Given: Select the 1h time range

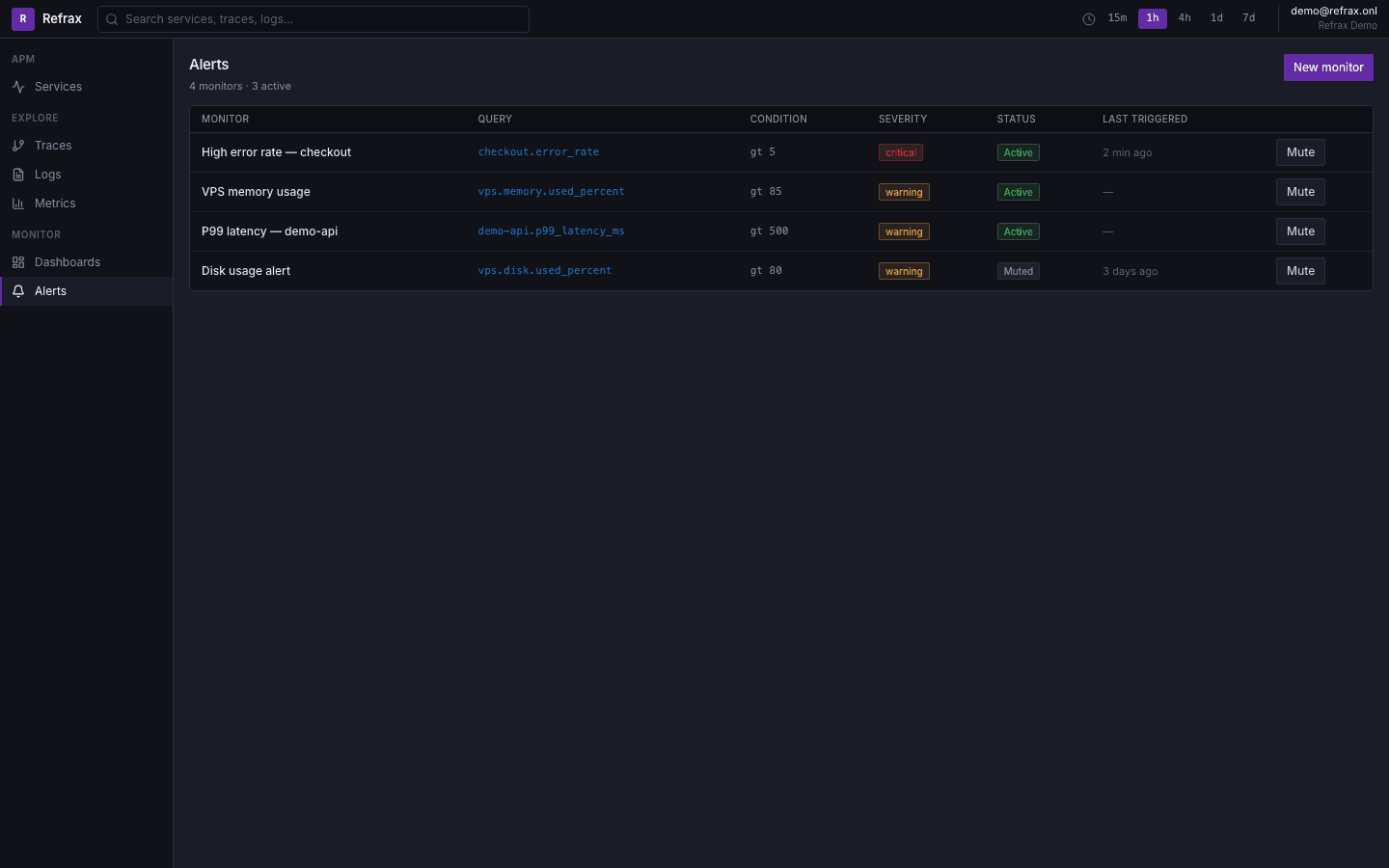Looking at the screenshot, I should point(1153,18).
